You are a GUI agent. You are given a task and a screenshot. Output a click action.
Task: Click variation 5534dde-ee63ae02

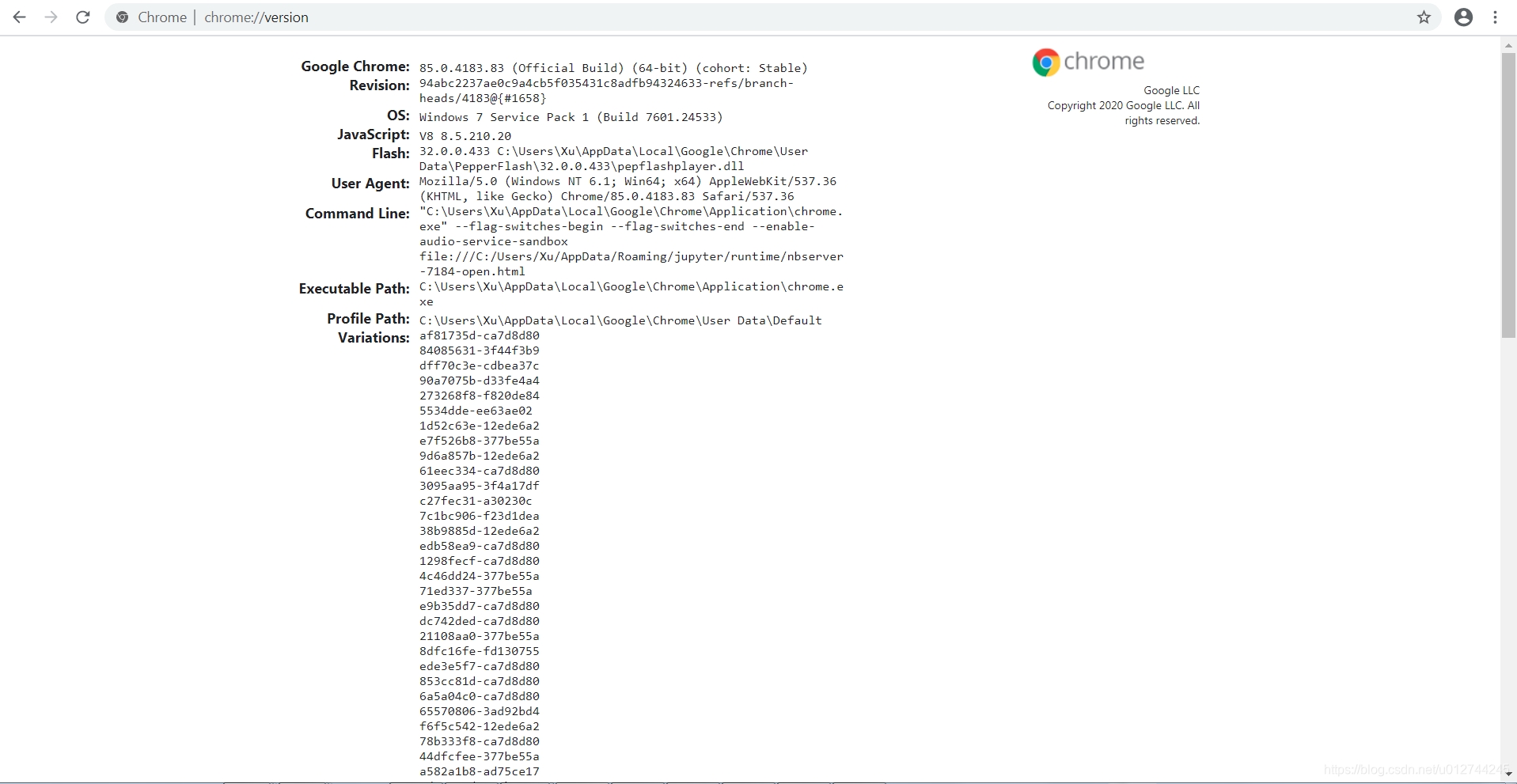coord(476,411)
